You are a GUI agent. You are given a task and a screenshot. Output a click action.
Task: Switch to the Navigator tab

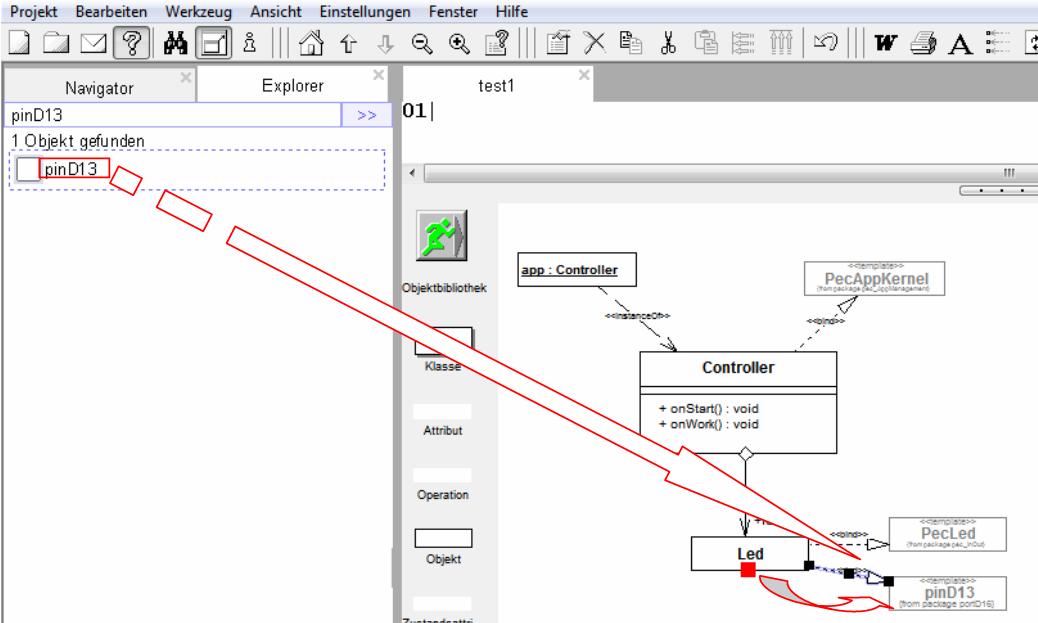pyautogui.click(x=99, y=88)
